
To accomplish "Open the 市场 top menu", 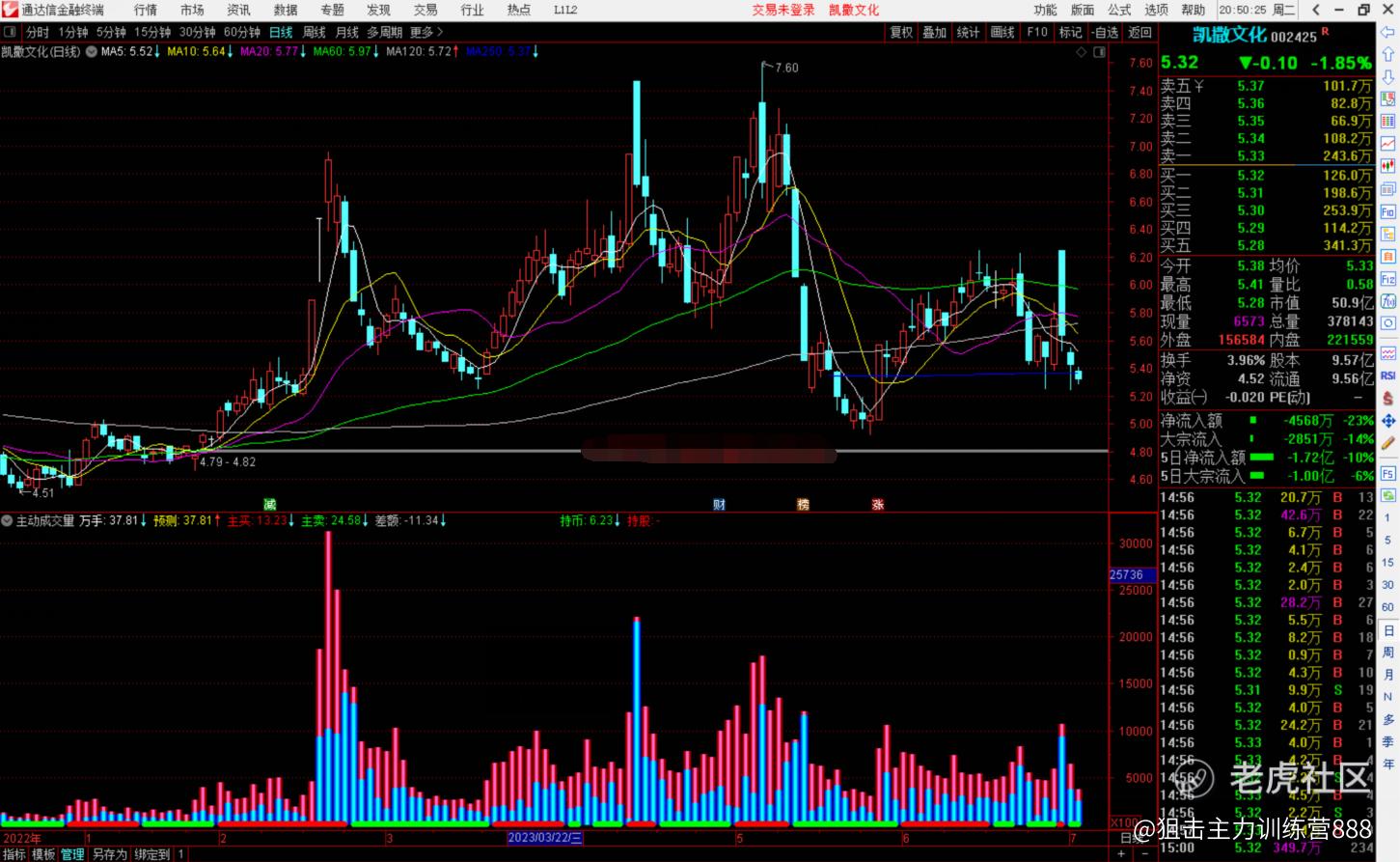I will 192,10.
